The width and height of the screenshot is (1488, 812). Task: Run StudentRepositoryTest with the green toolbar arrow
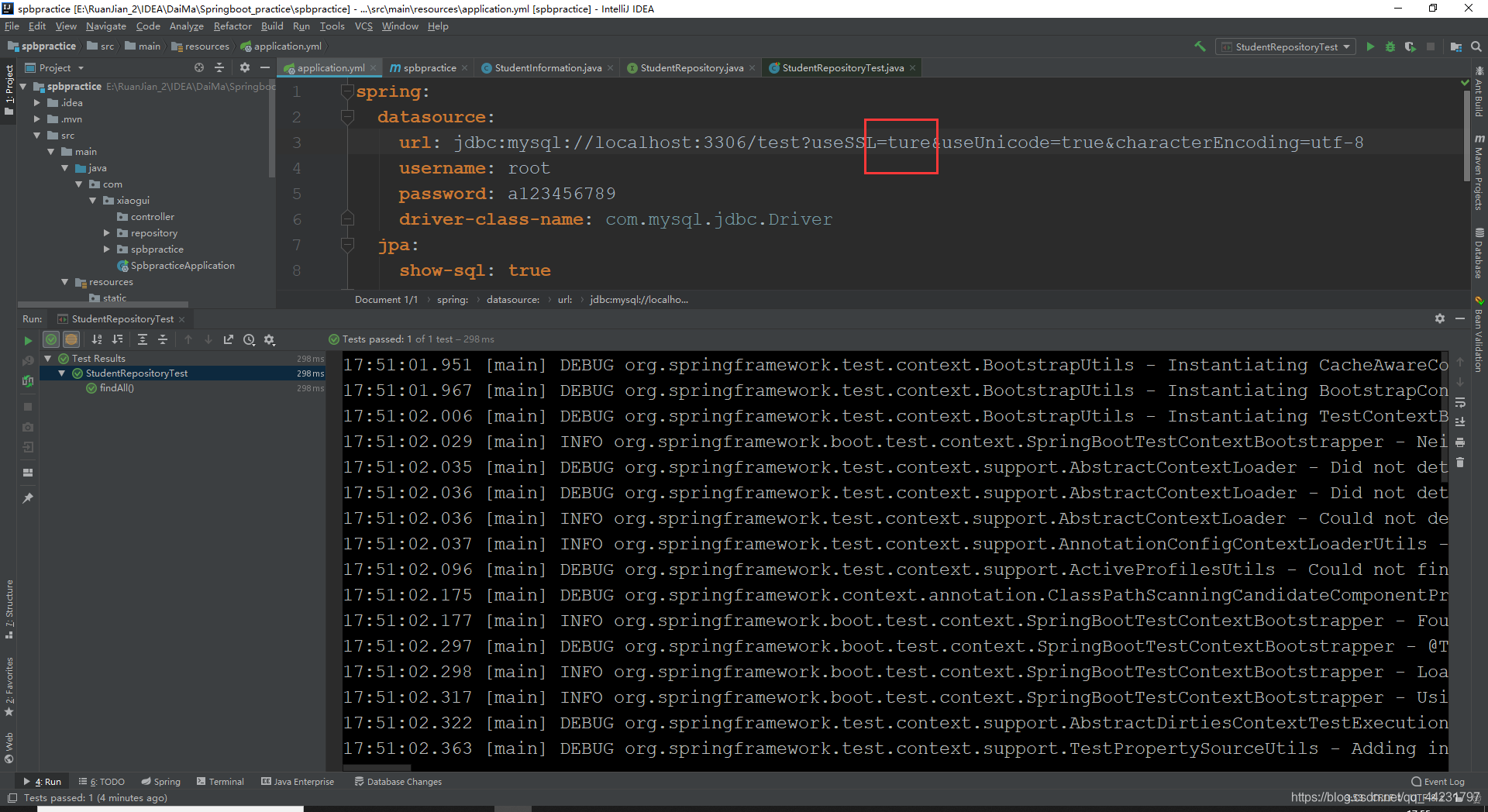tap(1370, 46)
